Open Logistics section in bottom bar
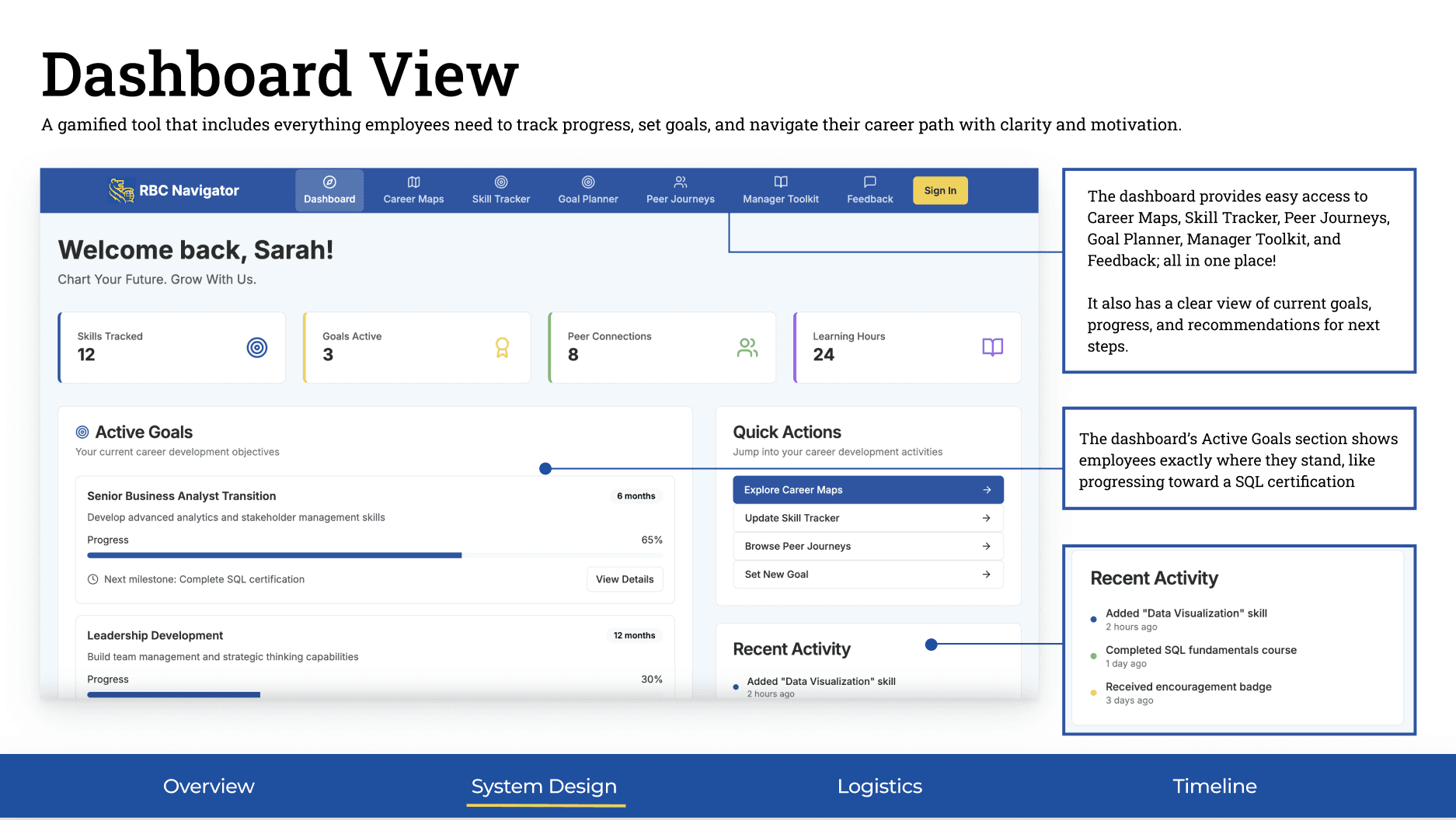This screenshot has height=820, width=1456. [x=880, y=786]
